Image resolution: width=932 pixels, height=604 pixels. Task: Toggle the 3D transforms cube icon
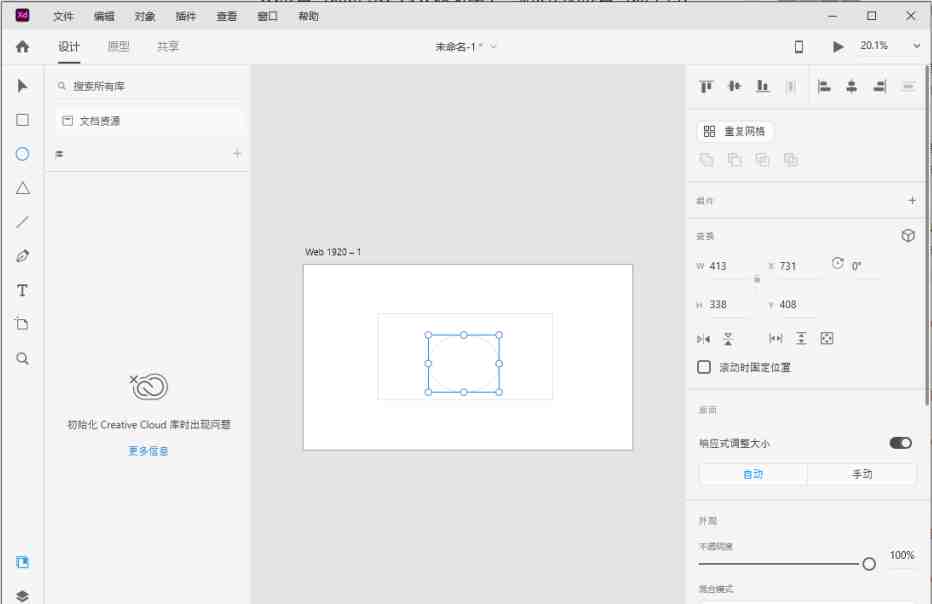[x=907, y=235]
